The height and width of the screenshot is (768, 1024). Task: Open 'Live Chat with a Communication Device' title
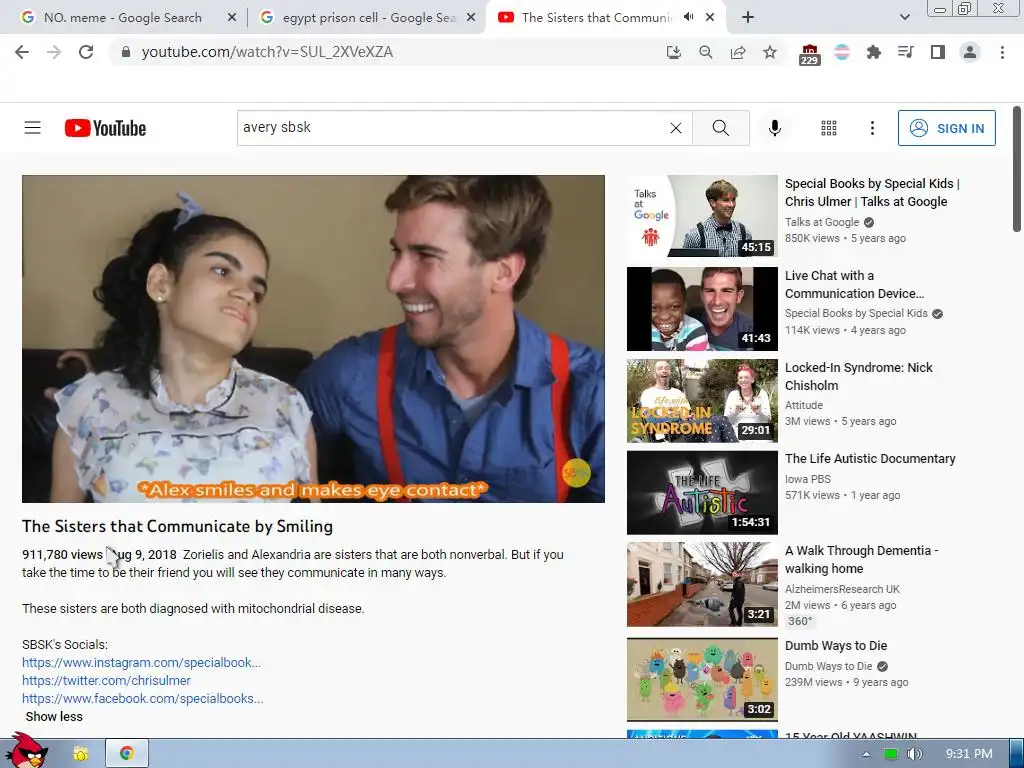854,285
